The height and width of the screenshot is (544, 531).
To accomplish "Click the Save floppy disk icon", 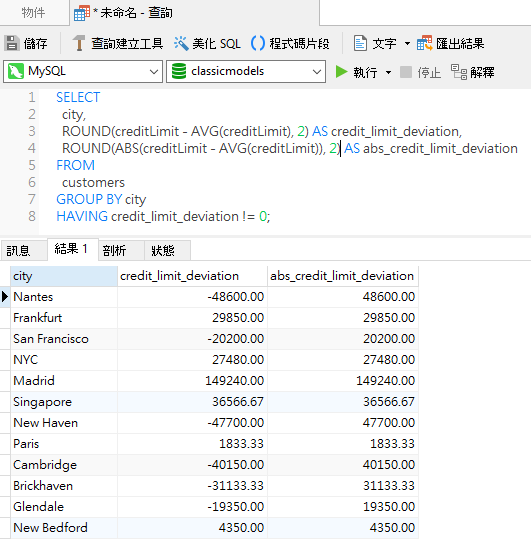I will [12, 43].
